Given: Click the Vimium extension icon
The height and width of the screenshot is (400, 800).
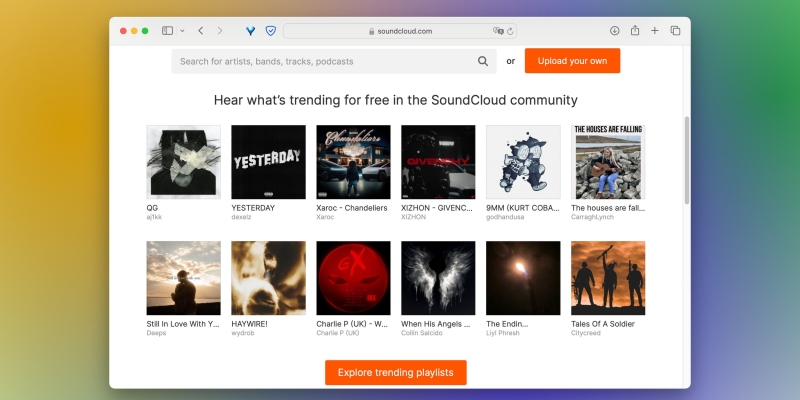Looking at the screenshot, I should click(x=250, y=31).
